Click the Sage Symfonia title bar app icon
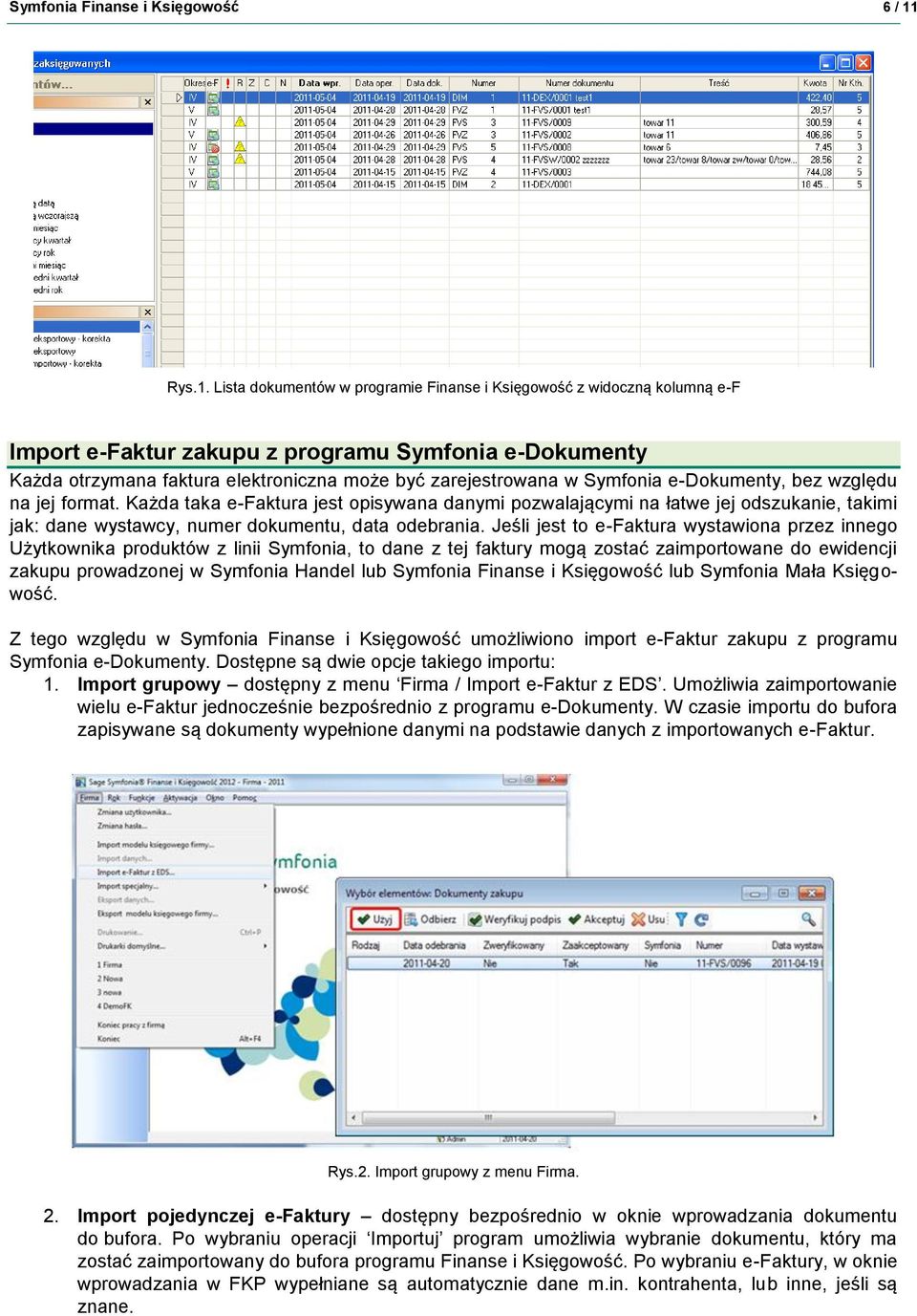This screenshot has height=1316, width=917. [81, 782]
